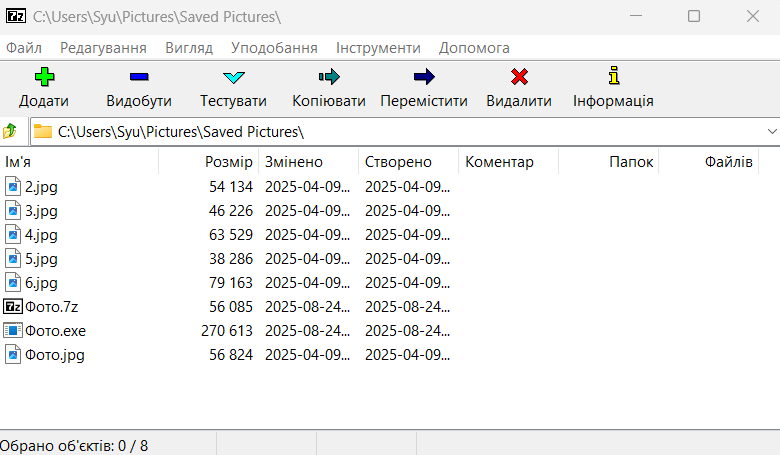Viewport: 780px width, 455px height.
Task: Click the Копіювати arrow icon
Action: coord(328,77)
